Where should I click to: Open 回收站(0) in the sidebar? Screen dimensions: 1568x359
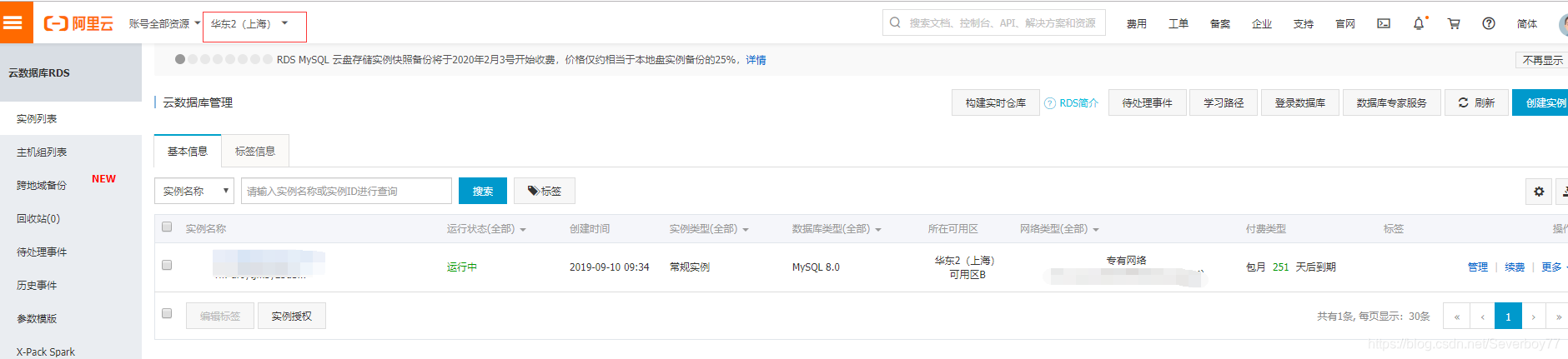click(x=71, y=218)
